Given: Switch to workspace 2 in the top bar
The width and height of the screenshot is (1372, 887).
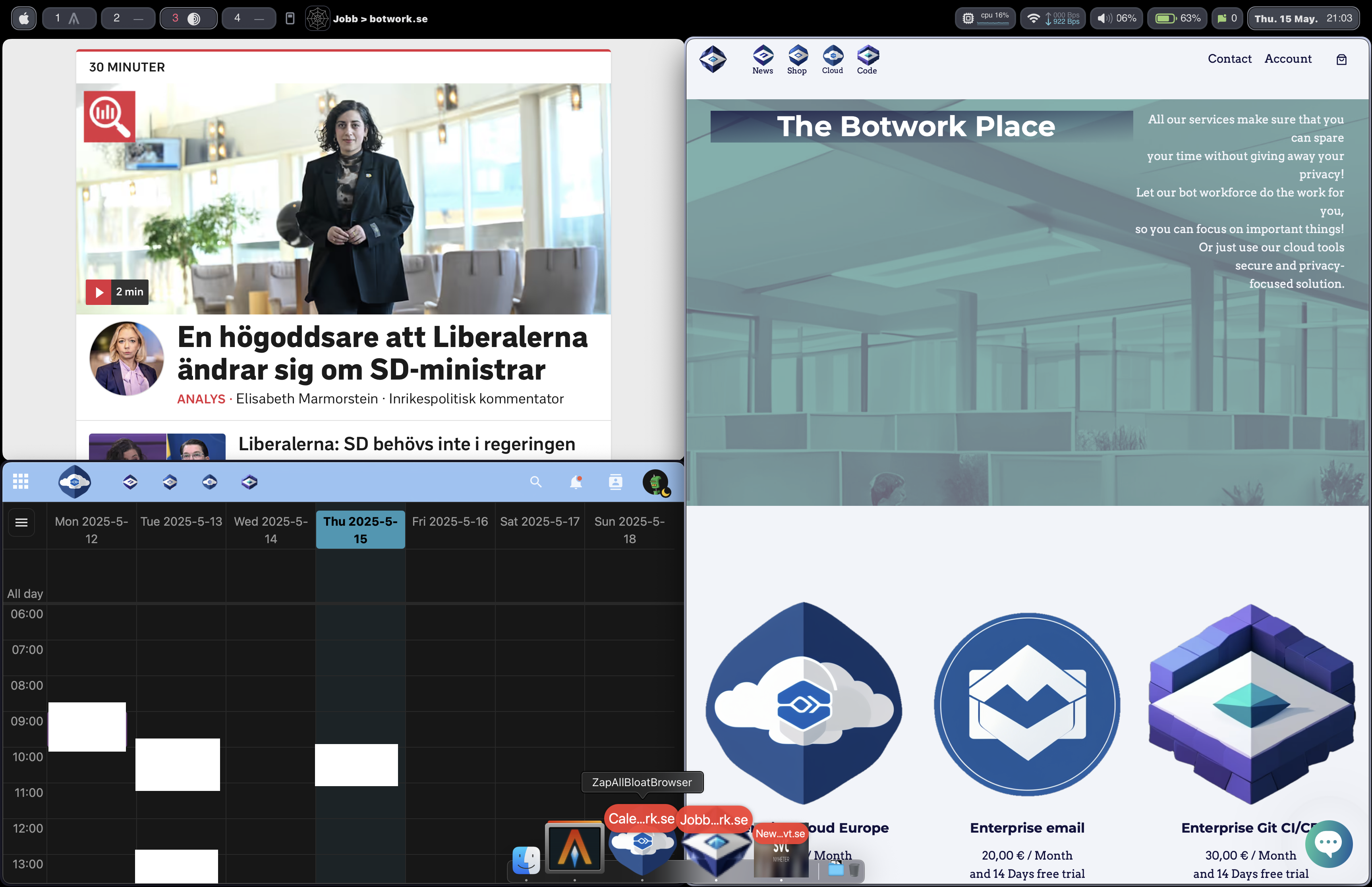Looking at the screenshot, I should click(128, 18).
